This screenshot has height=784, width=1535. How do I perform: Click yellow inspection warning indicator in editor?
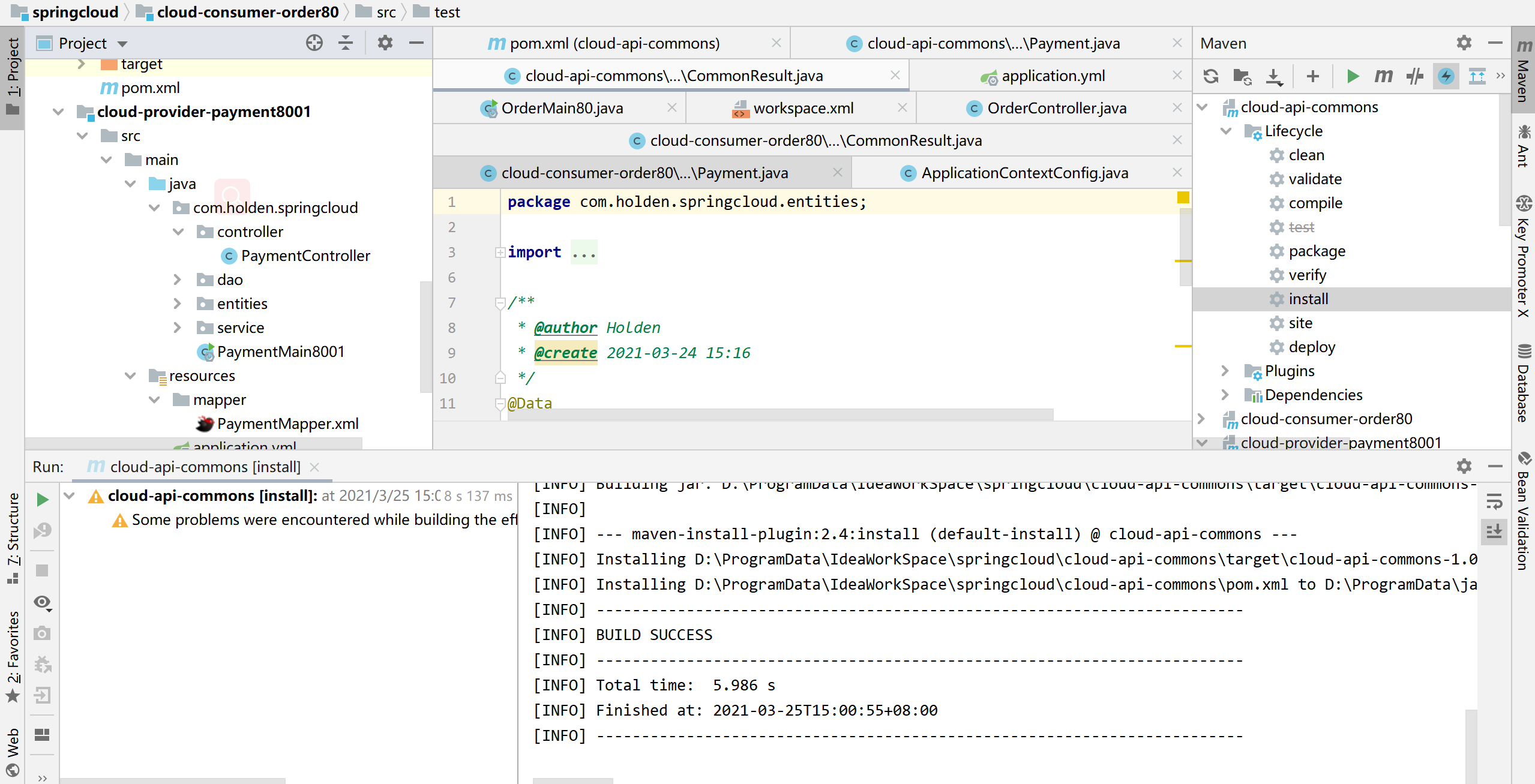point(1183,198)
